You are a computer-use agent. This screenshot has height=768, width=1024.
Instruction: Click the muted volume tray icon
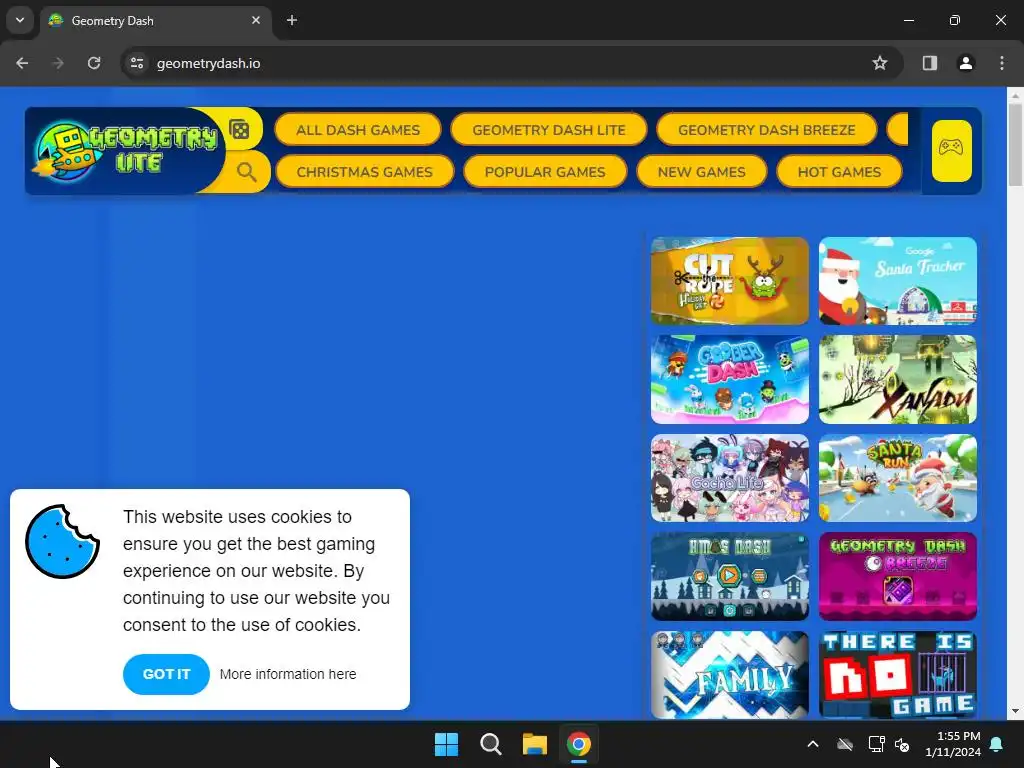pyautogui.click(x=903, y=744)
